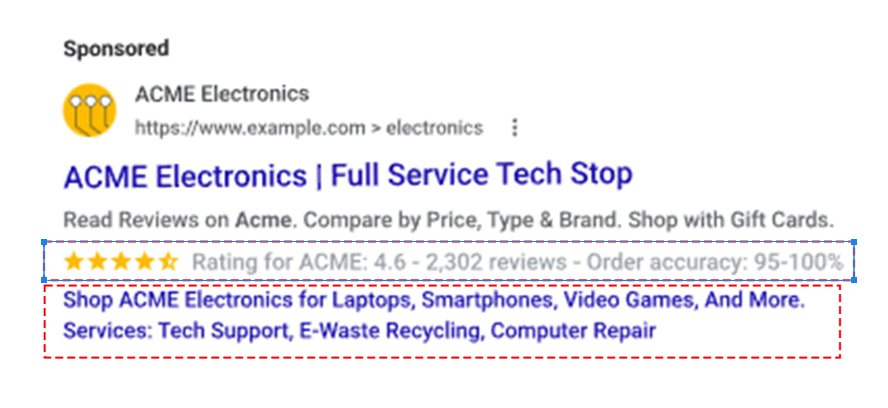Click top-right blue handle of rating box

coord(855,242)
